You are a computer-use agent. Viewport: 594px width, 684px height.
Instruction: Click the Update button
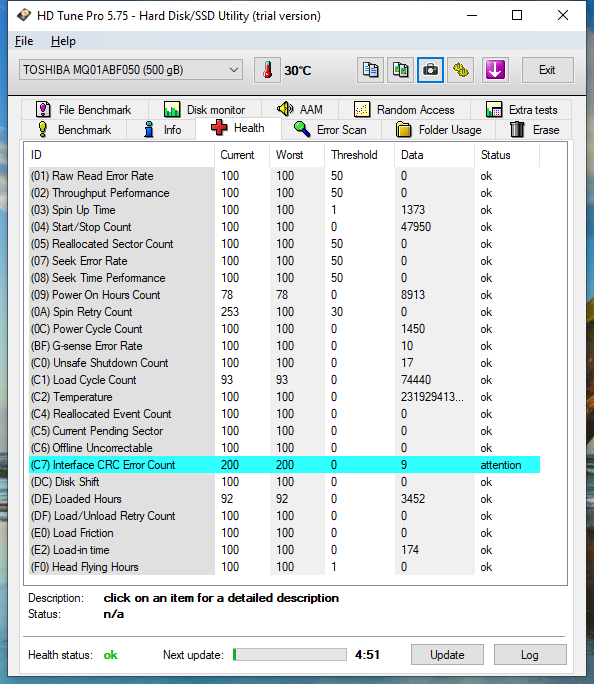[447, 655]
